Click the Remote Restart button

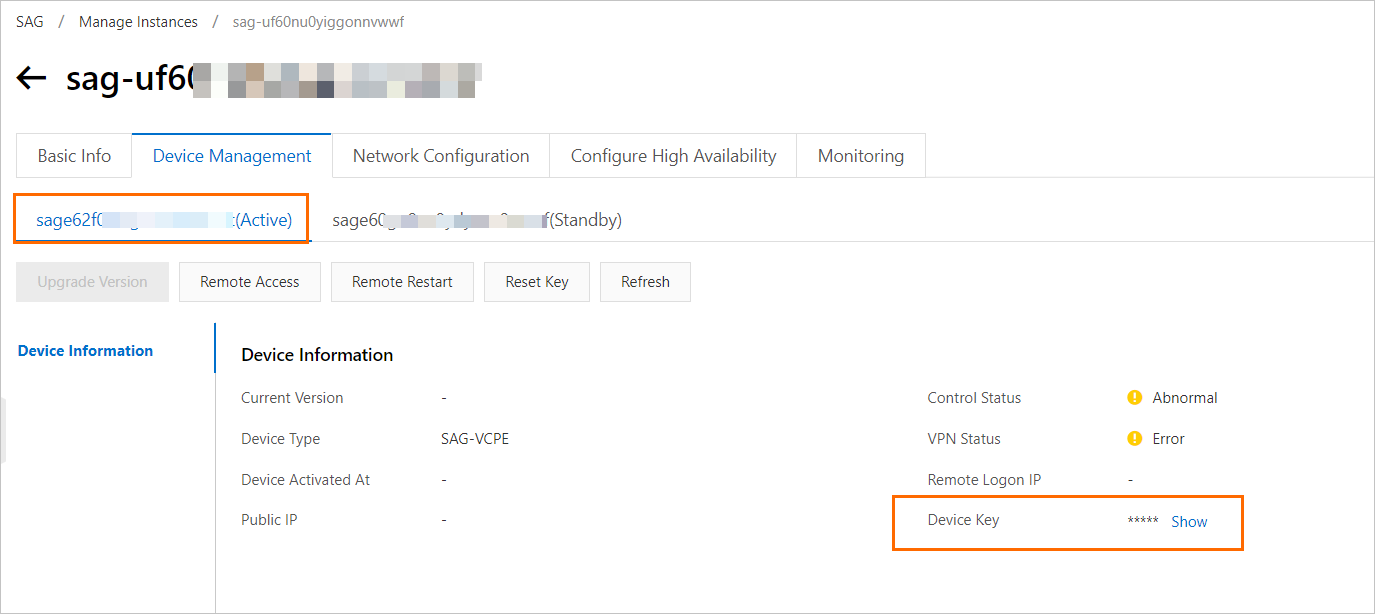click(402, 282)
